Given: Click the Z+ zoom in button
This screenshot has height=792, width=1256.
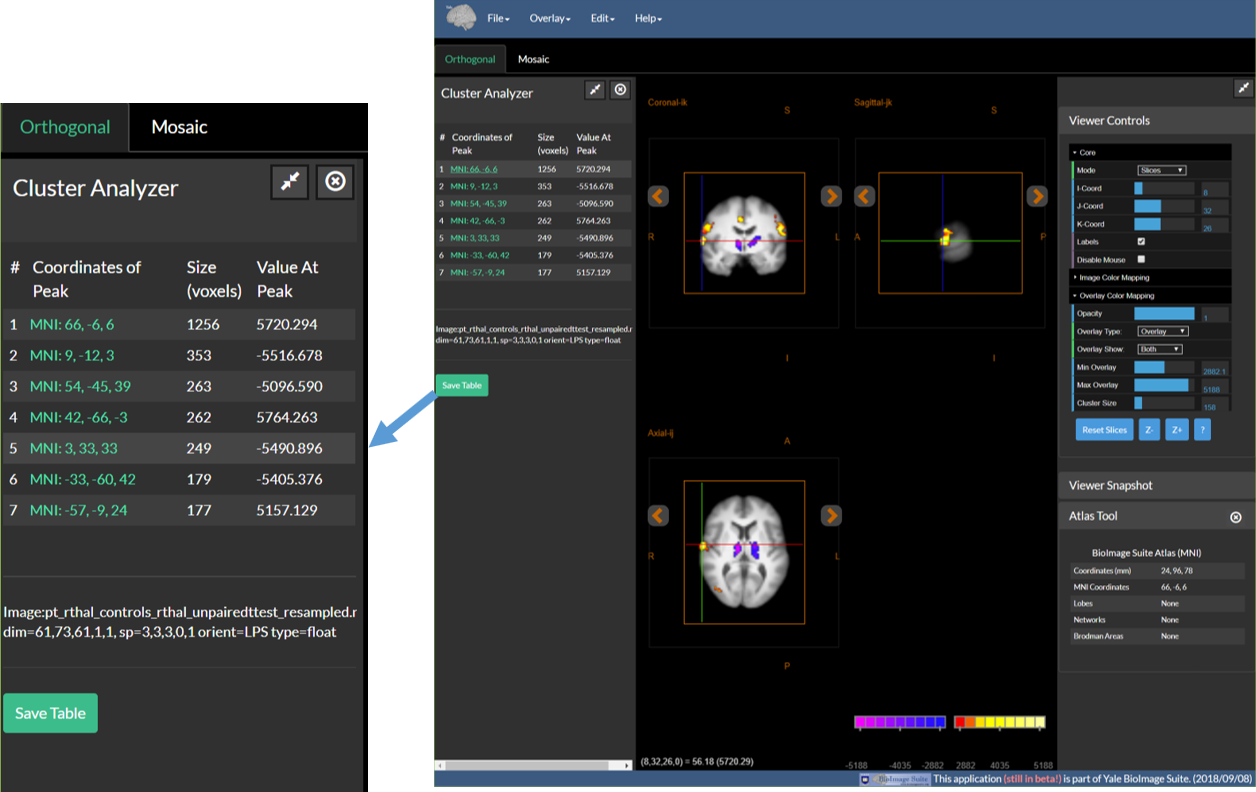Looking at the screenshot, I should (x=1177, y=429).
